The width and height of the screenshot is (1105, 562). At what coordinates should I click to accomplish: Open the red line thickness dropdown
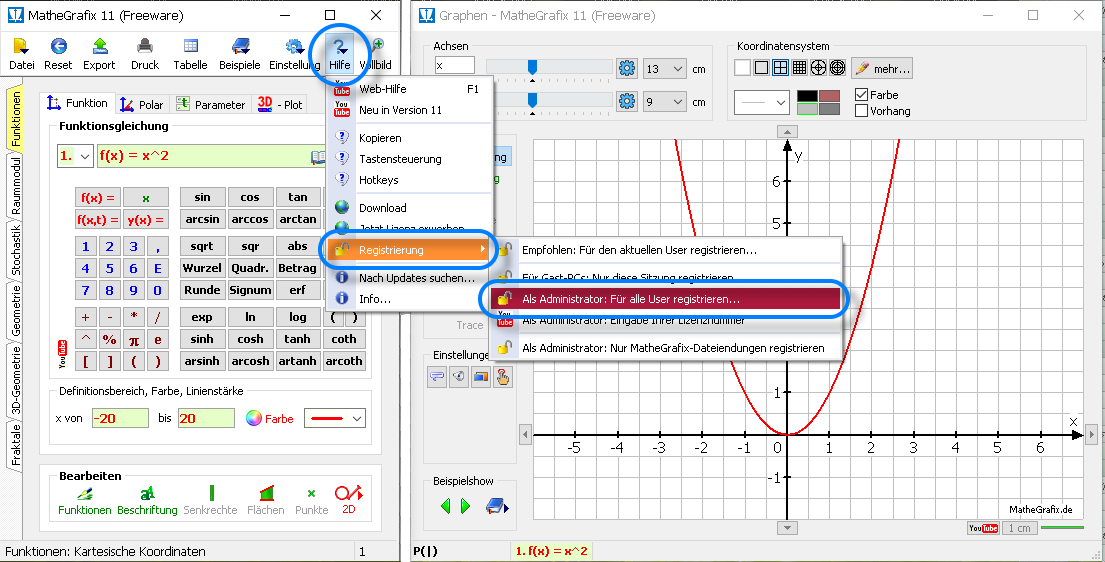(335, 418)
